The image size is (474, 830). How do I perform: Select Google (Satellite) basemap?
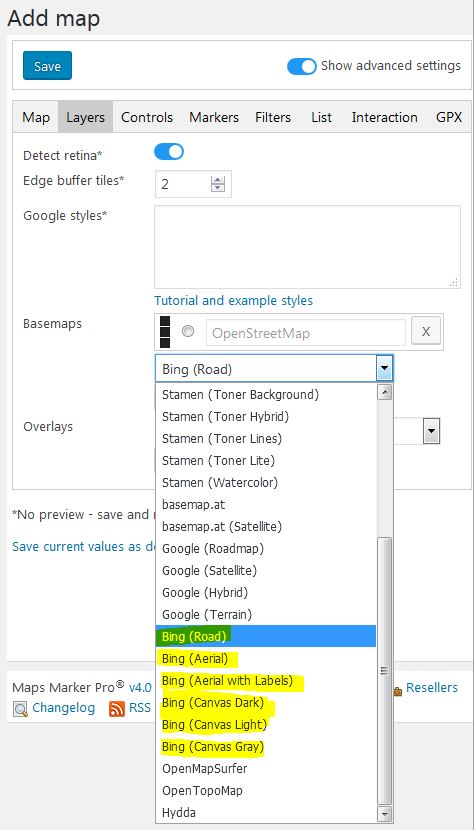click(x=266, y=571)
